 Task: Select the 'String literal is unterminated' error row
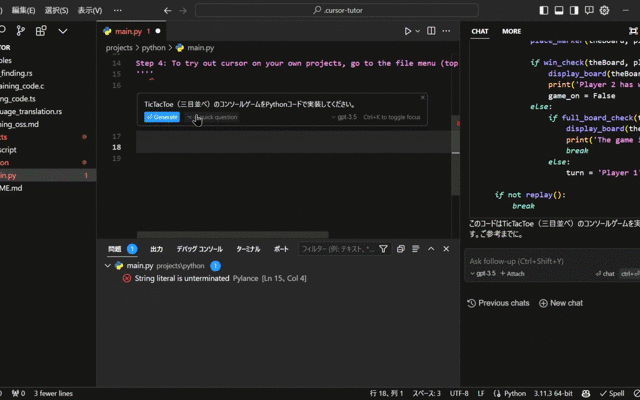click(278, 278)
